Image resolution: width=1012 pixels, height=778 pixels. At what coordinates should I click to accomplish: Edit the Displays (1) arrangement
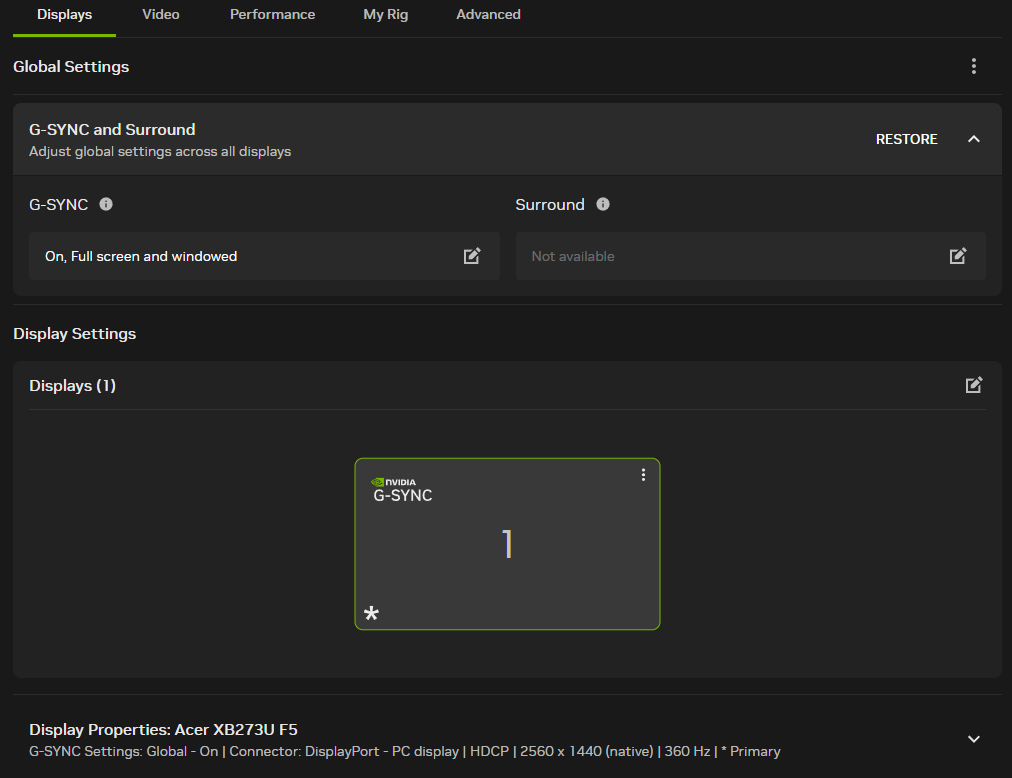point(973,385)
